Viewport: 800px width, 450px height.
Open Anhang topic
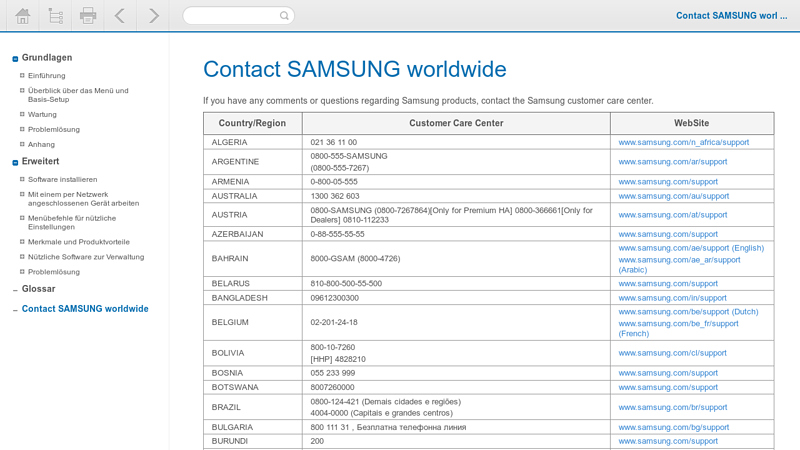click(41, 144)
